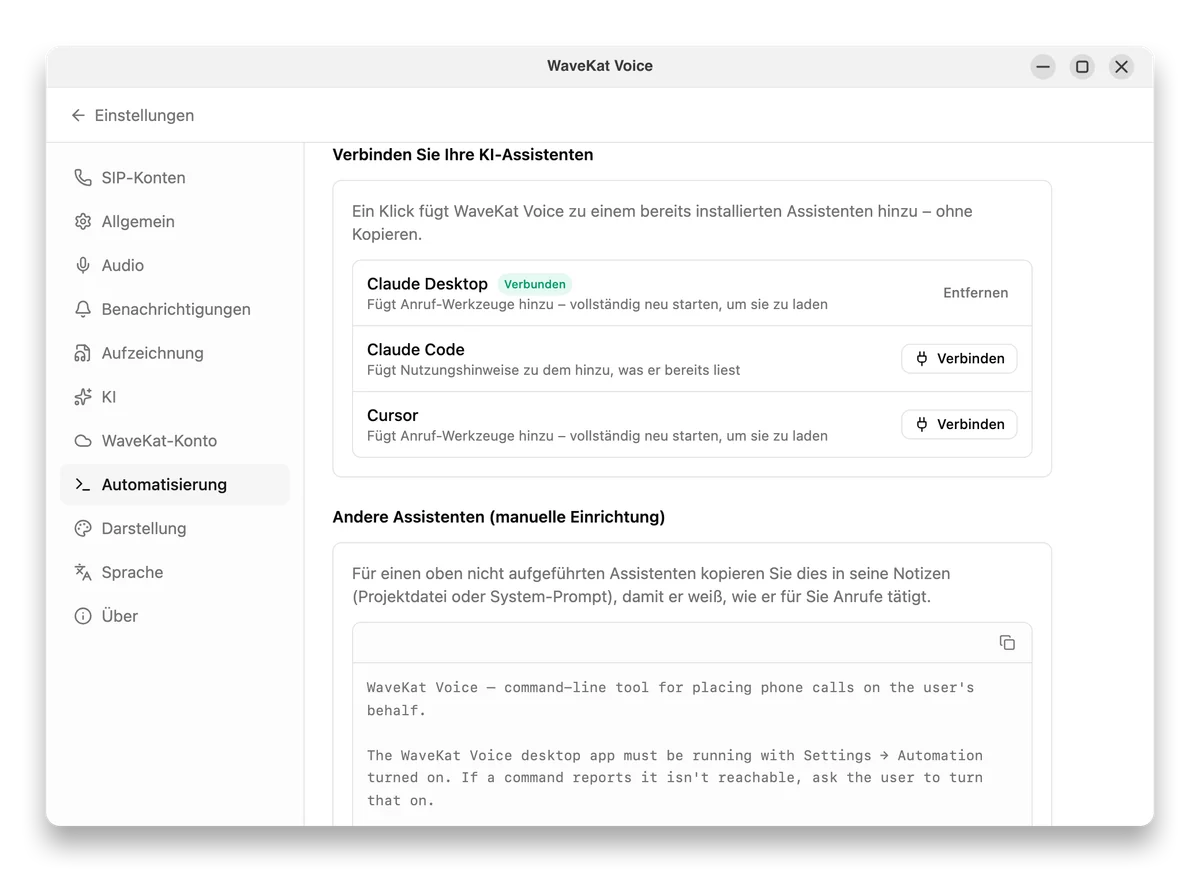Viewport: 1200px width, 872px height.
Task: Open the KI settings section
Action: (x=175, y=397)
